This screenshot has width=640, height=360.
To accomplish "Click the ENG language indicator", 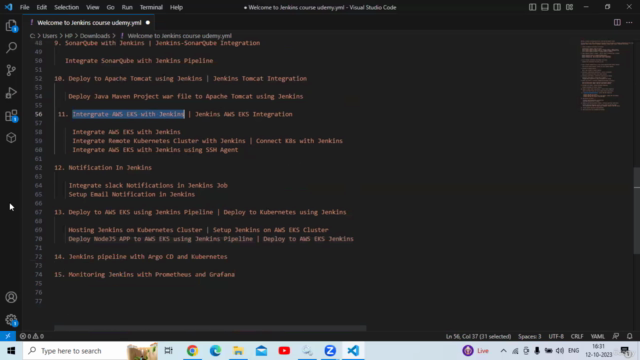I will [573, 351].
